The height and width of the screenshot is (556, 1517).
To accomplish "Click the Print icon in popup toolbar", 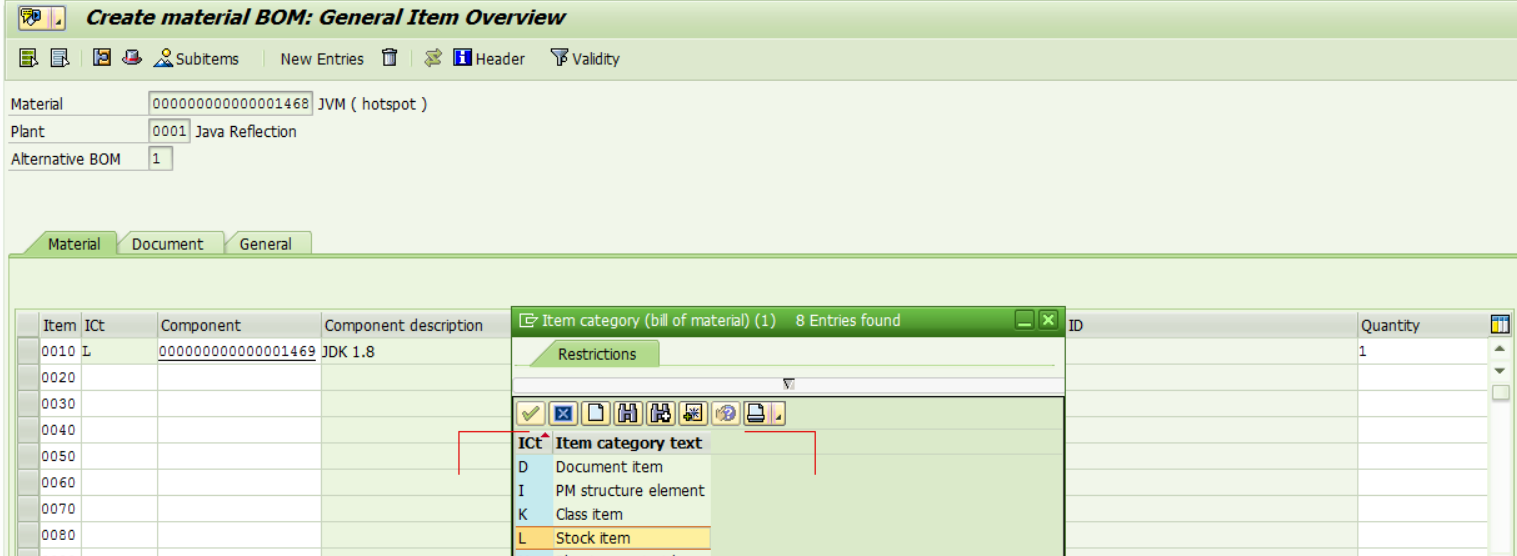I will [756, 413].
